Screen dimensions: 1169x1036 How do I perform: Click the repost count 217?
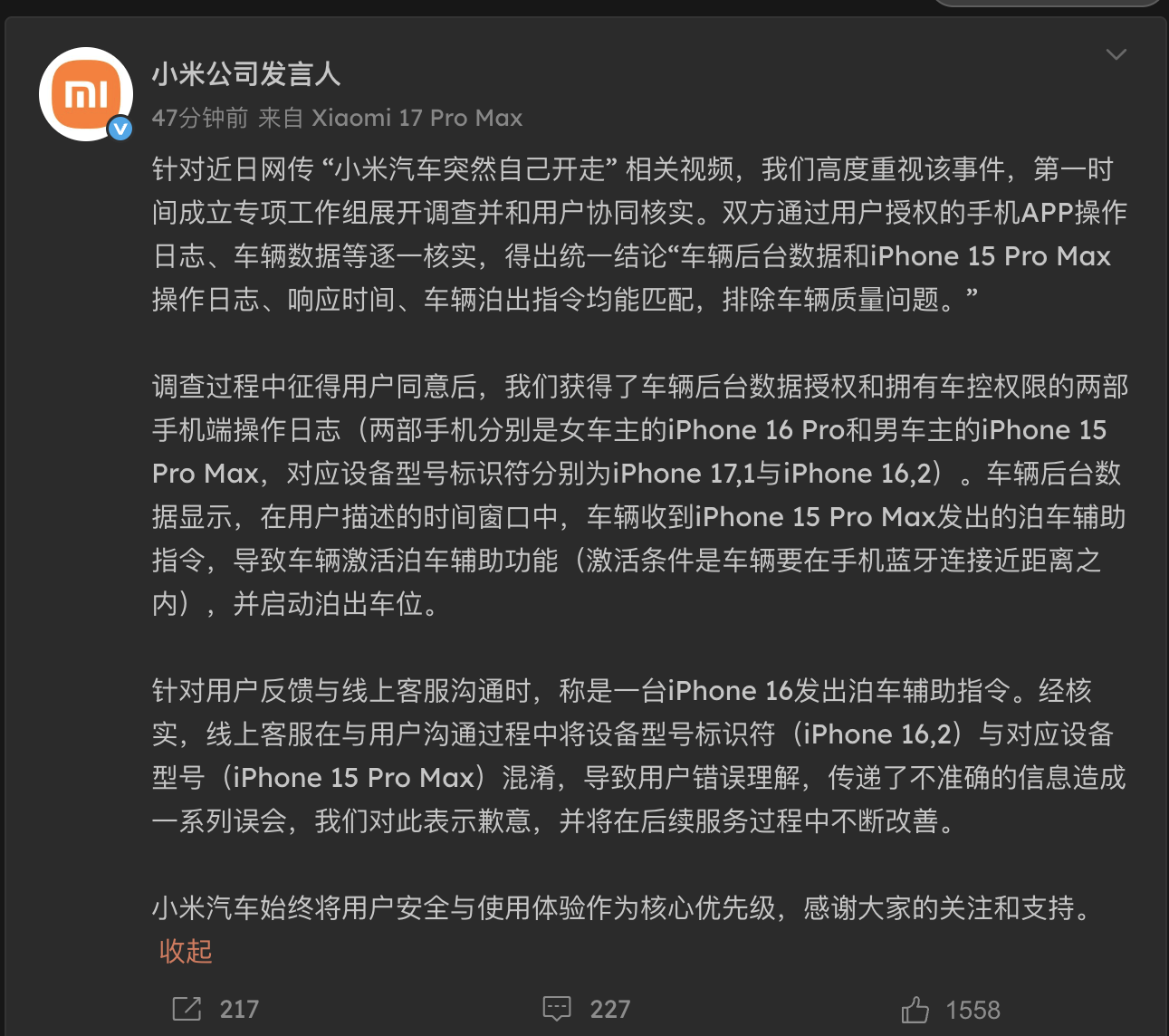(239, 1010)
